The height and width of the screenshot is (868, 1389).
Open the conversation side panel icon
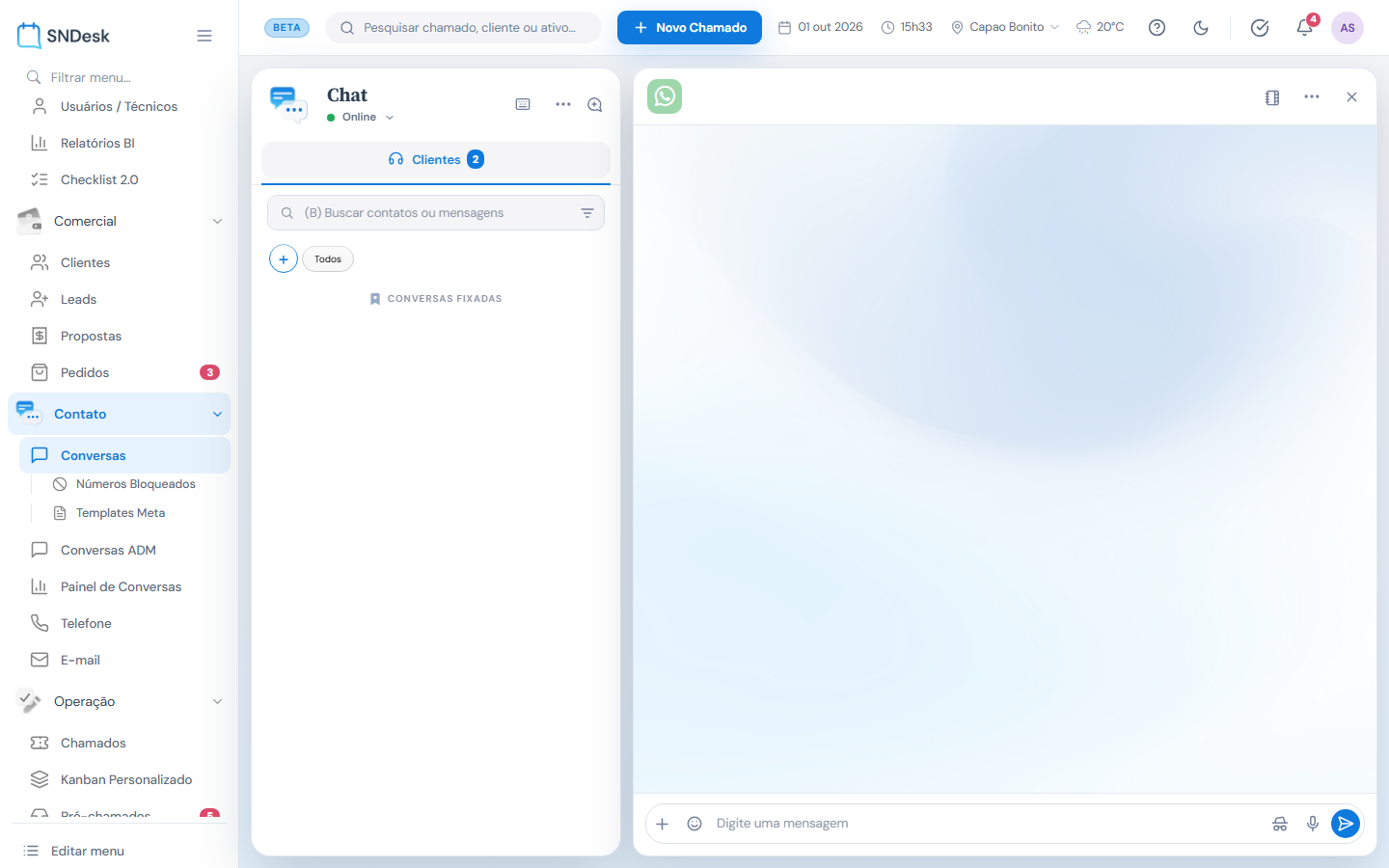click(x=1272, y=97)
